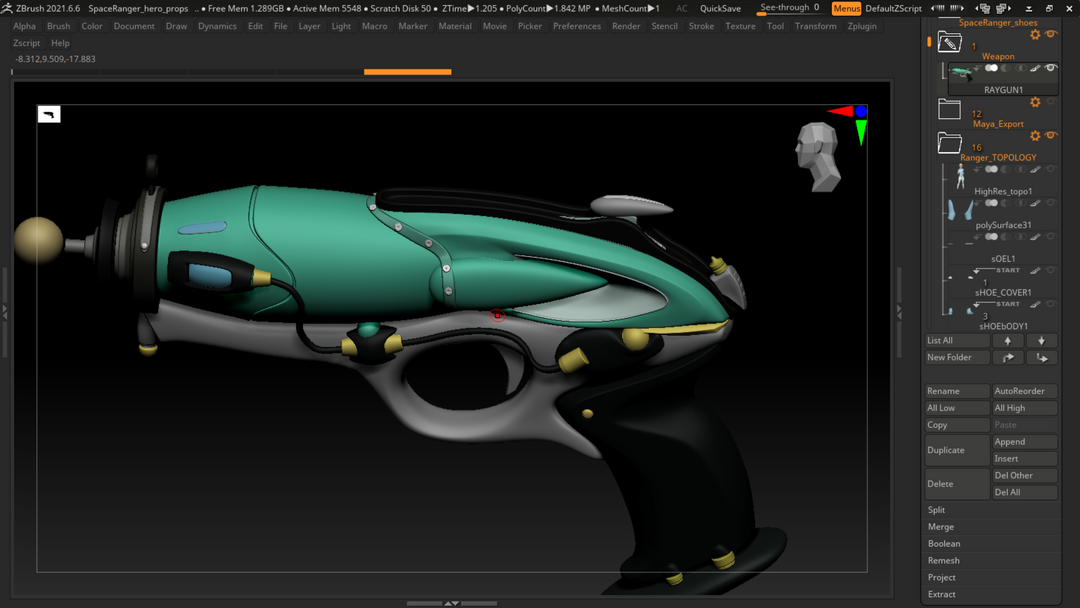Image resolution: width=1080 pixels, height=608 pixels.
Task: Hide RAYGUN1 using its eye visibility toggle
Action: (1049, 69)
